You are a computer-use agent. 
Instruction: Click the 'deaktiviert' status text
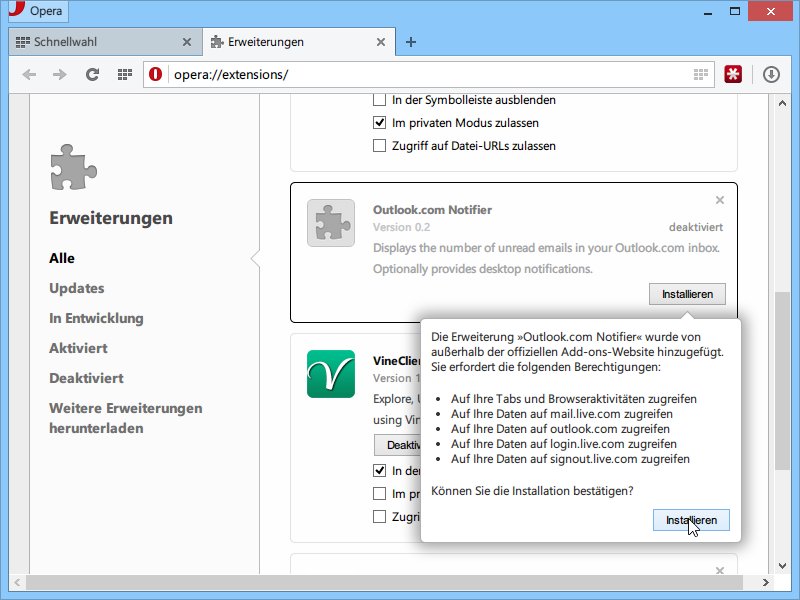coord(696,227)
